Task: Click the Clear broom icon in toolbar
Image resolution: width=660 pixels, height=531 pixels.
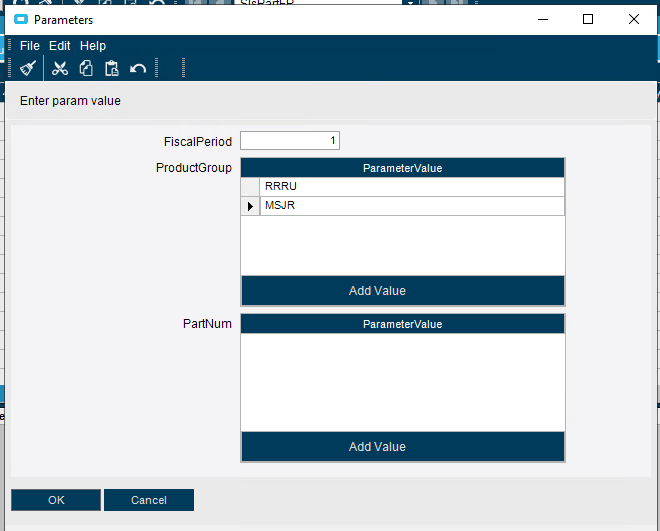Action: [x=28, y=68]
